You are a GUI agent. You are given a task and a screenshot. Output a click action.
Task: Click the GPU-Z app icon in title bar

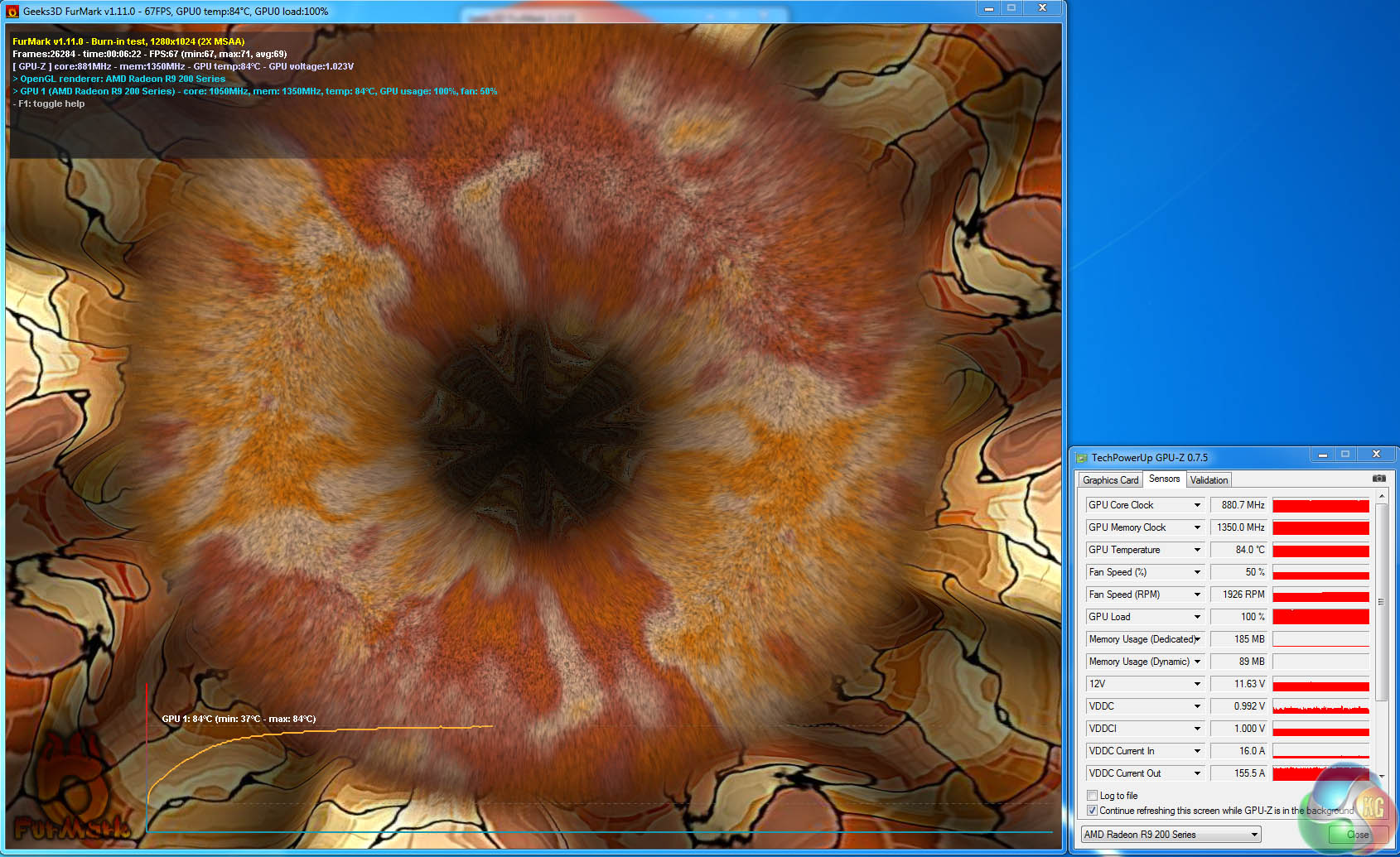(1081, 458)
